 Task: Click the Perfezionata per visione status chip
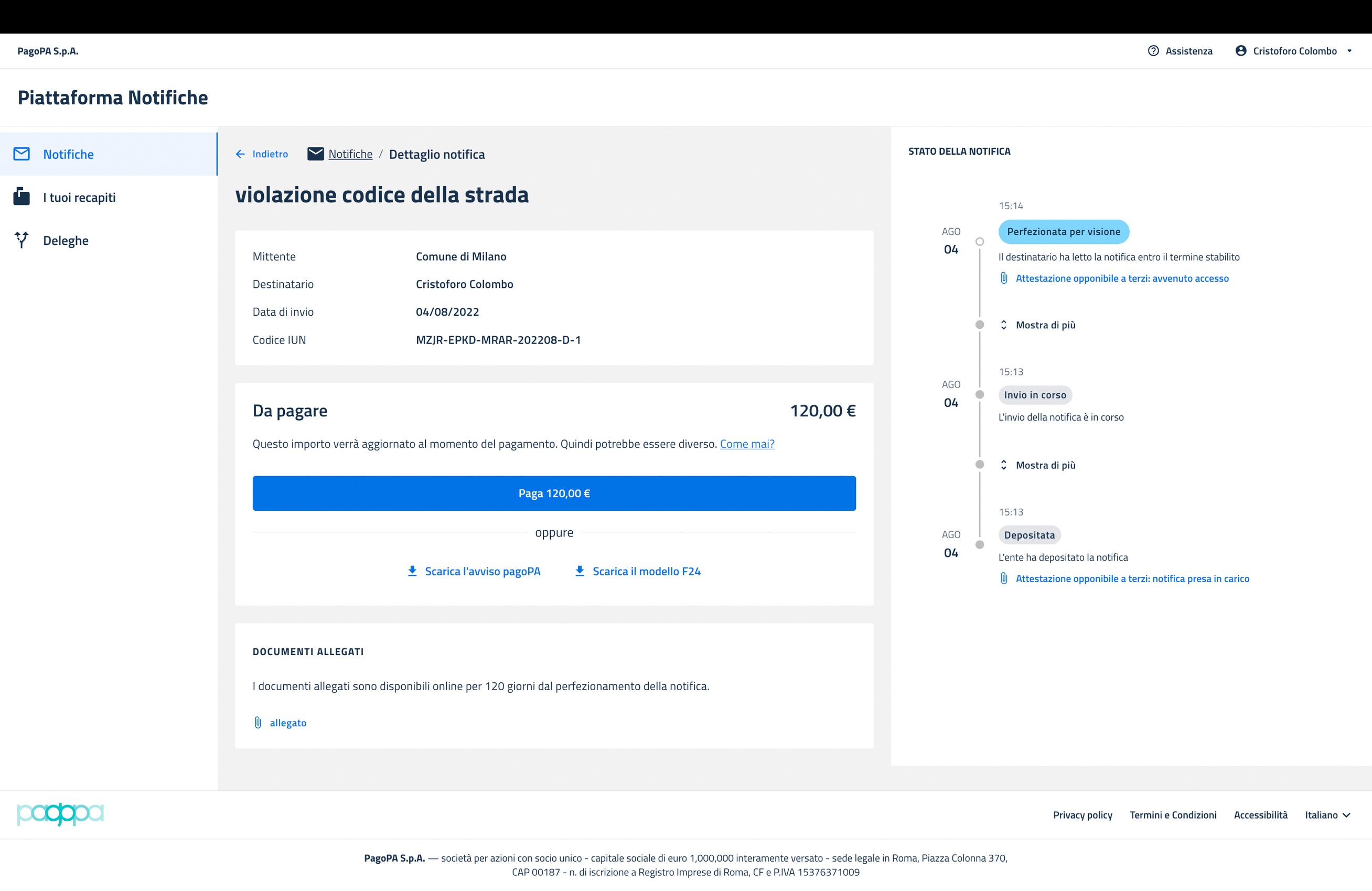click(x=1063, y=232)
